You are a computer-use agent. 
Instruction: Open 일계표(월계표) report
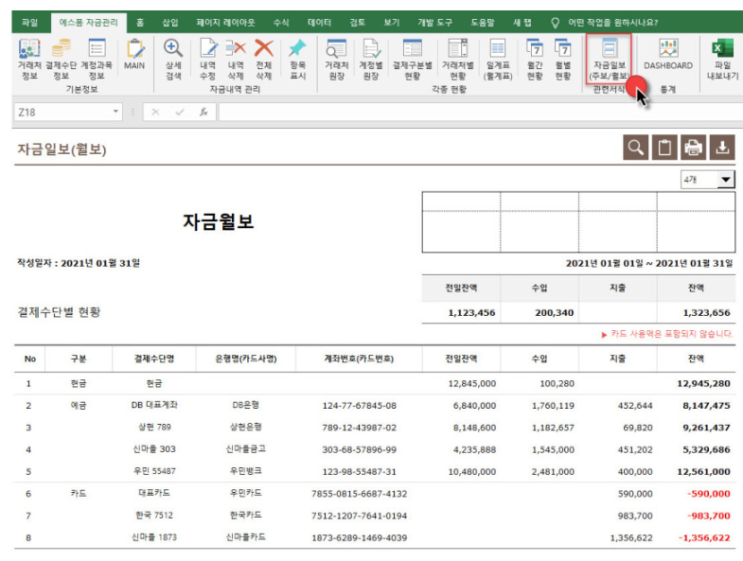click(x=498, y=59)
